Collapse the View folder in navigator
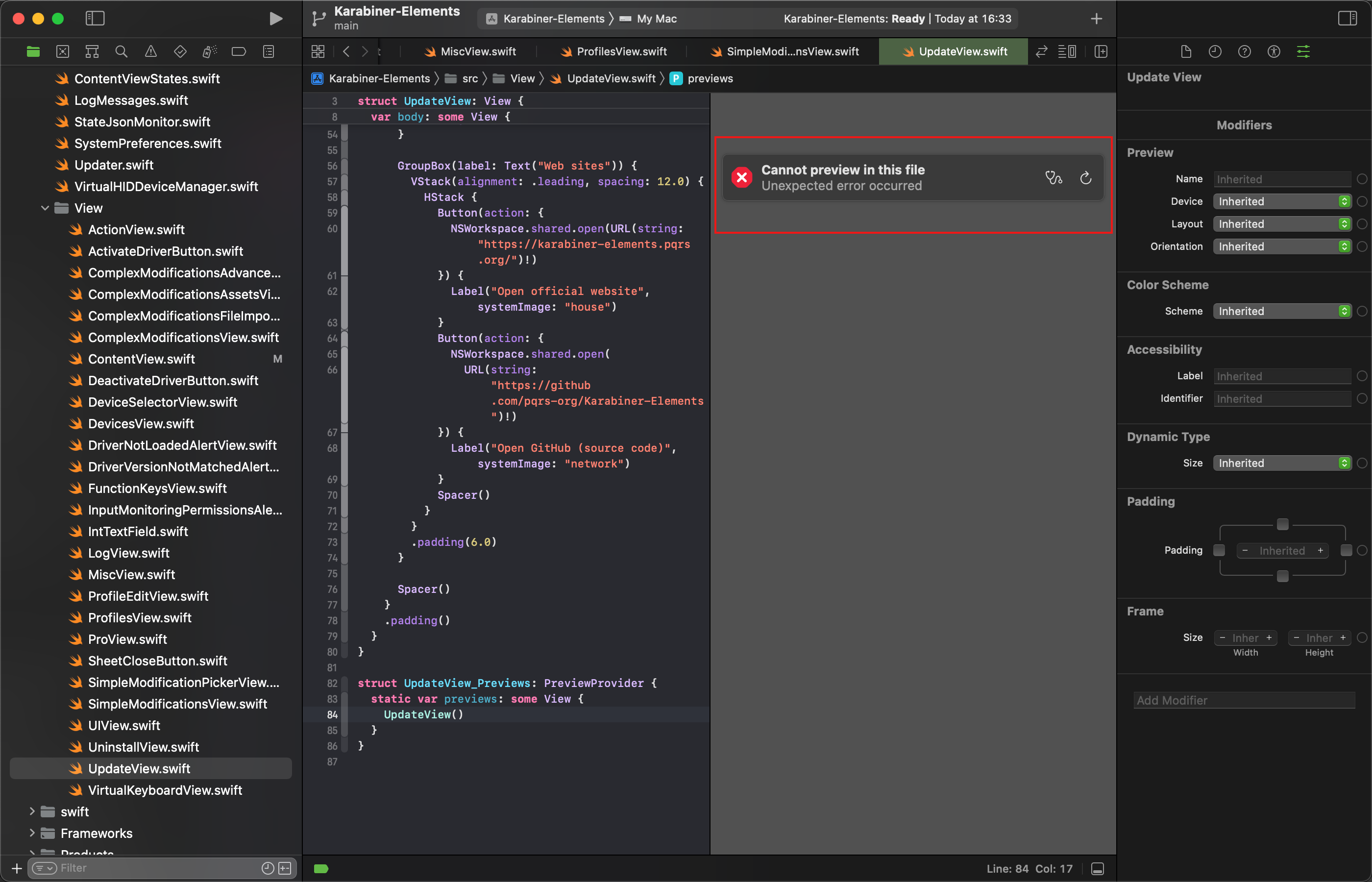This screenshot has height=882, width=1372. [45, 208]
